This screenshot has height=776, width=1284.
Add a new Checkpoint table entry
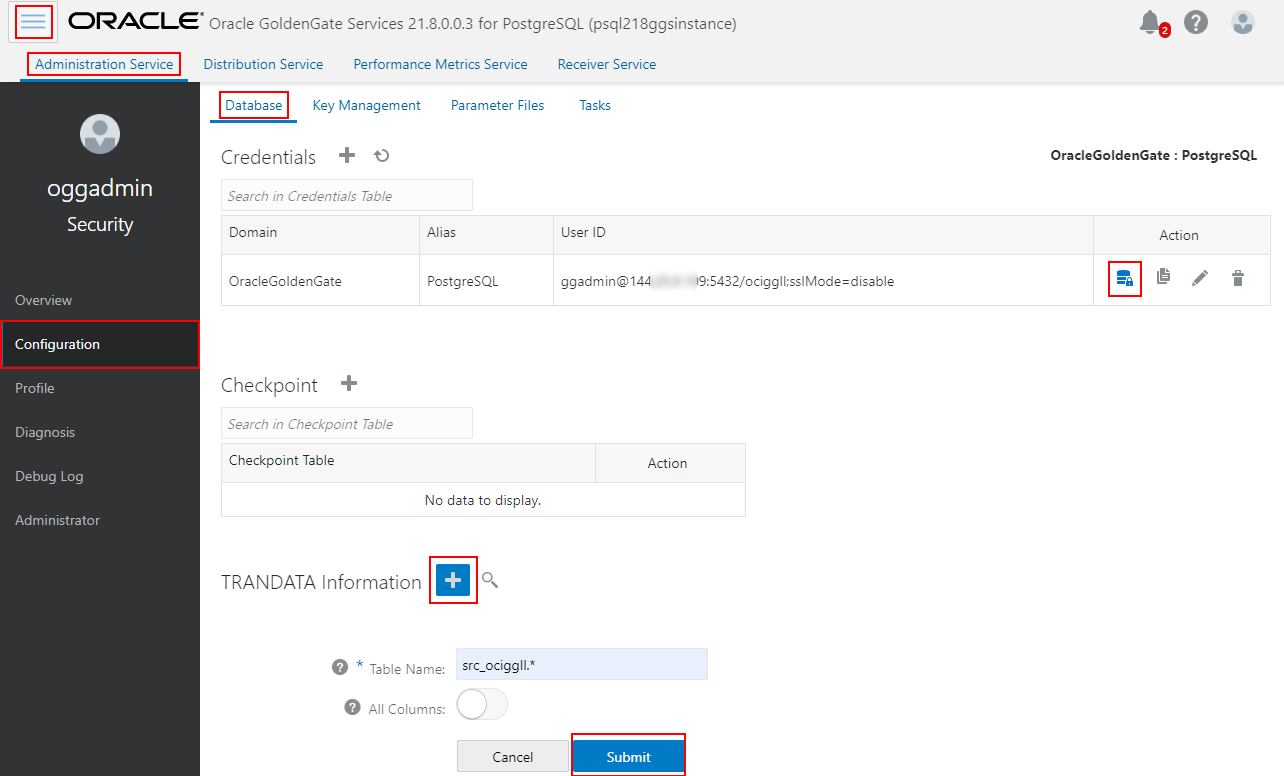pos(348,383)
